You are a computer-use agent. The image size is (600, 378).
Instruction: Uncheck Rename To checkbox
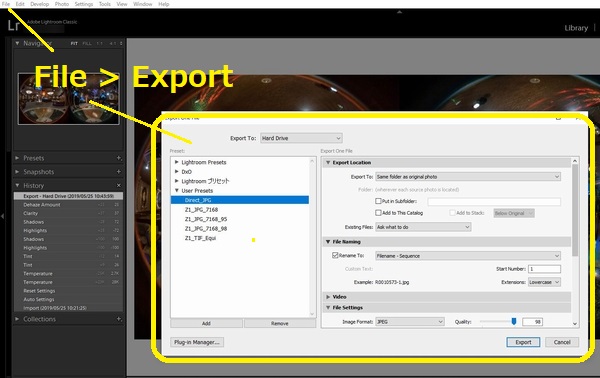pyautogui.click(x=335, y=255)
